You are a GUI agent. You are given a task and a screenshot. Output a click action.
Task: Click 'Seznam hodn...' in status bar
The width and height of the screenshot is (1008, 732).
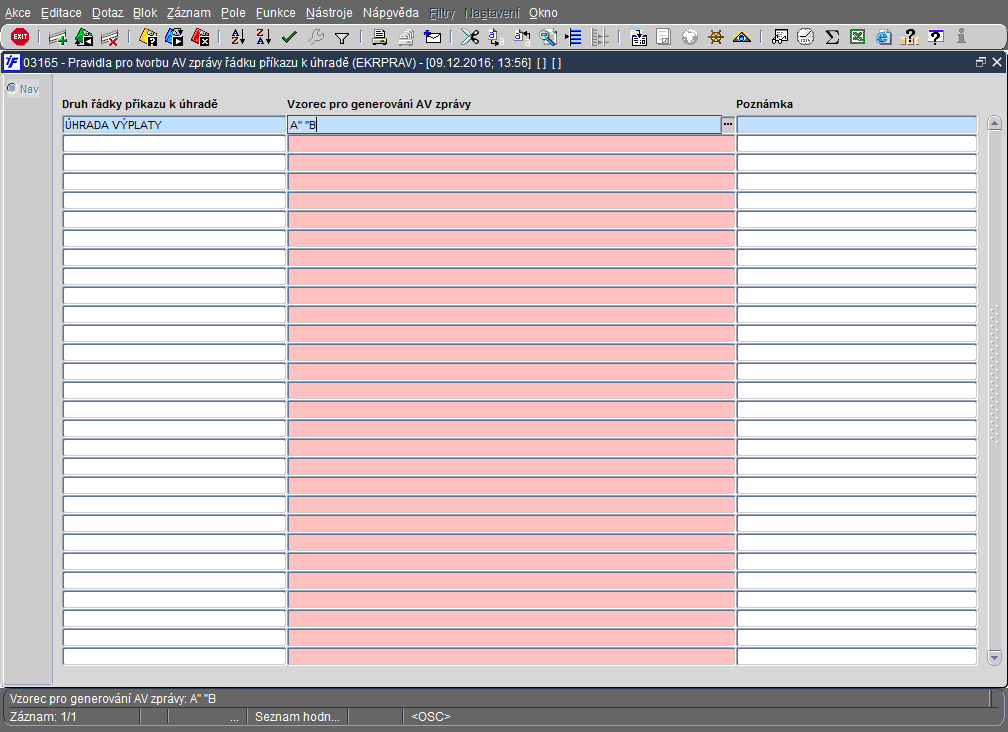click(297, 717)
